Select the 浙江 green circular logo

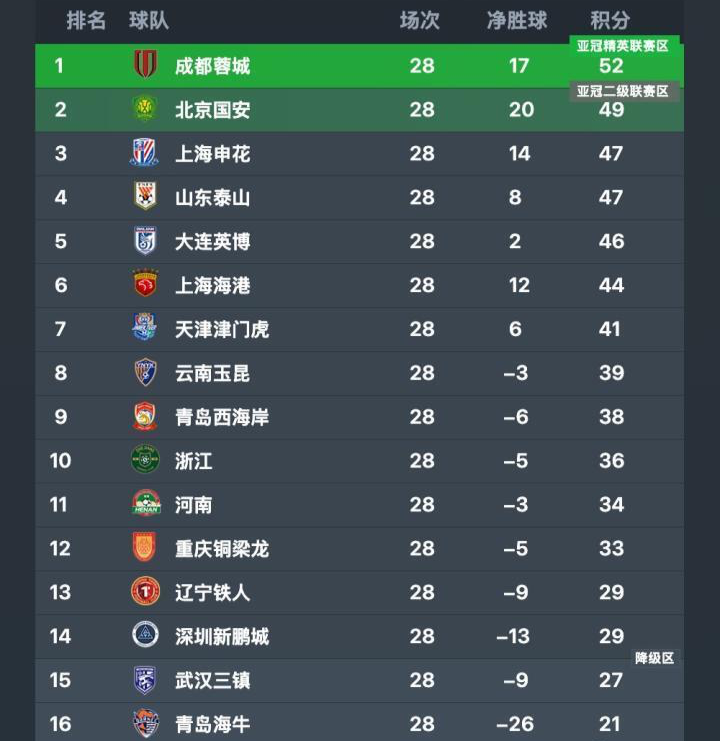pyautogui.click(x=145, y=459)
